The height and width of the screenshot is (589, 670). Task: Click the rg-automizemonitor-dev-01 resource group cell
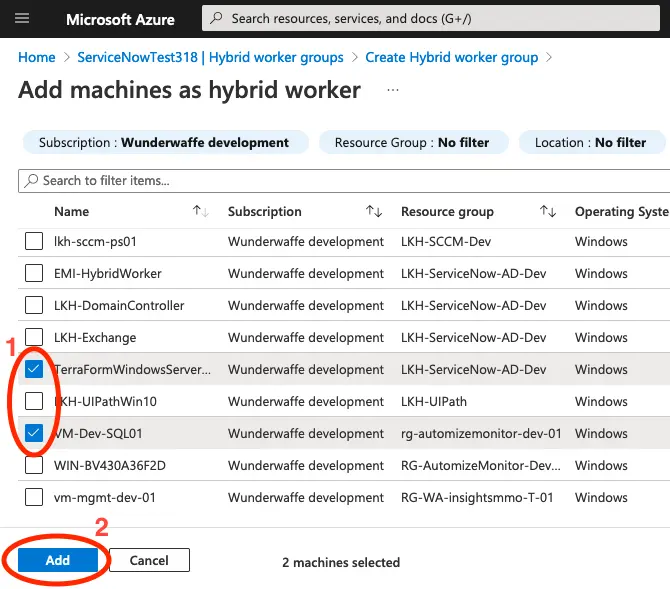pyautogui.click(x=481, y=434)
